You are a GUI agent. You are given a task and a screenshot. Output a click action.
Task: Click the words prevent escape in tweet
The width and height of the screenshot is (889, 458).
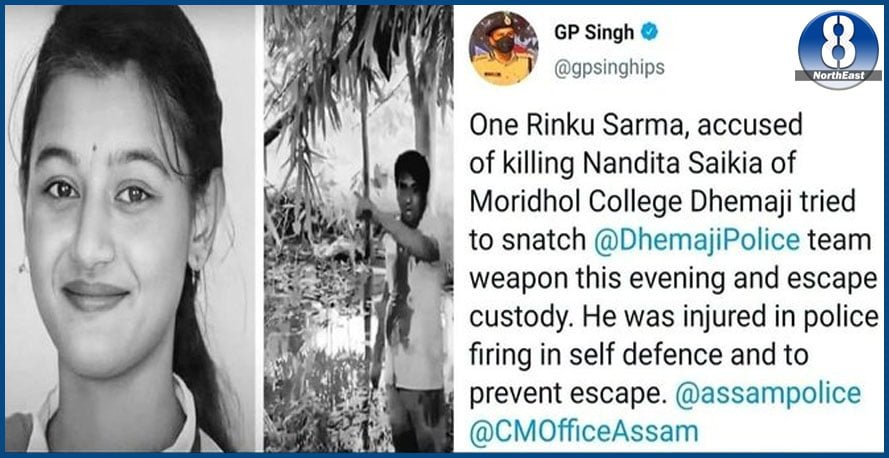tap(566, 395)
